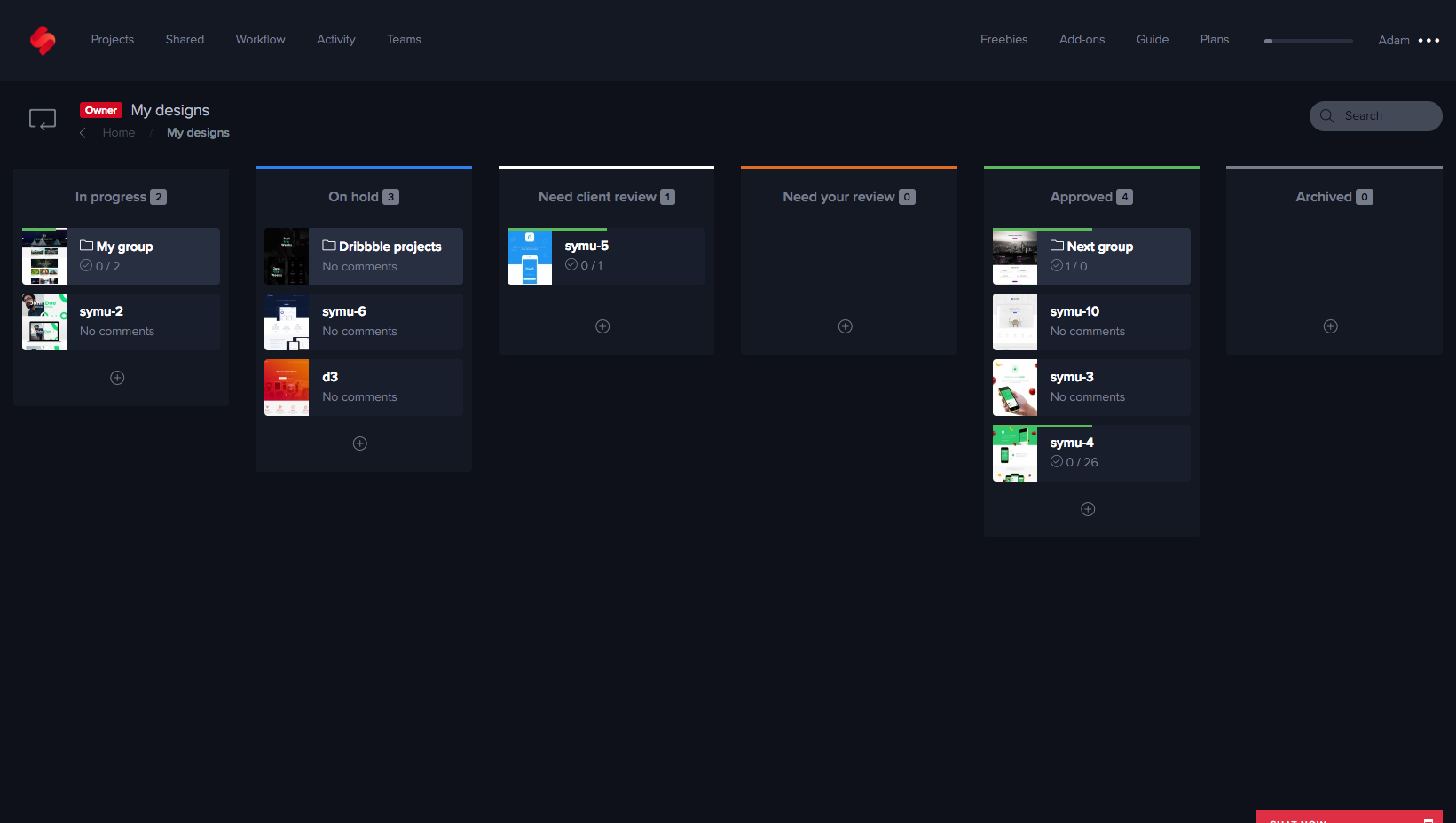The height and width of the screenshot is (823, 1456).
Task: Click the d3 title
Action: 330,377
